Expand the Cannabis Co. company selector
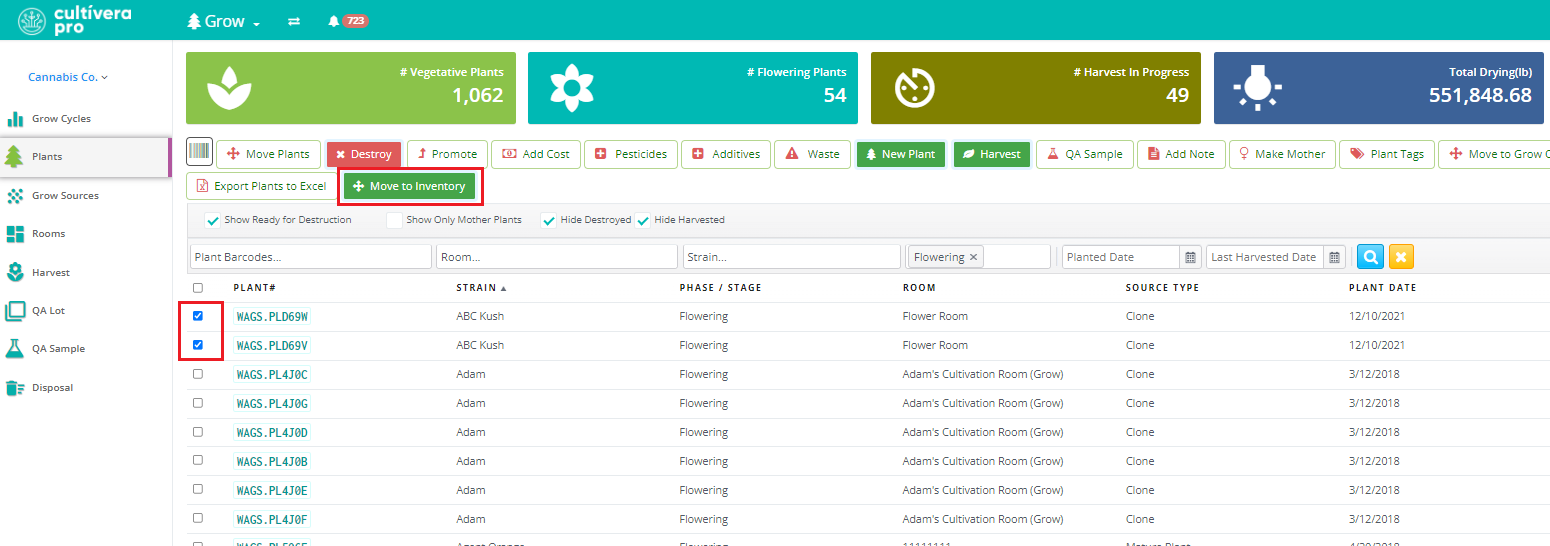 [x=68, y=77]
